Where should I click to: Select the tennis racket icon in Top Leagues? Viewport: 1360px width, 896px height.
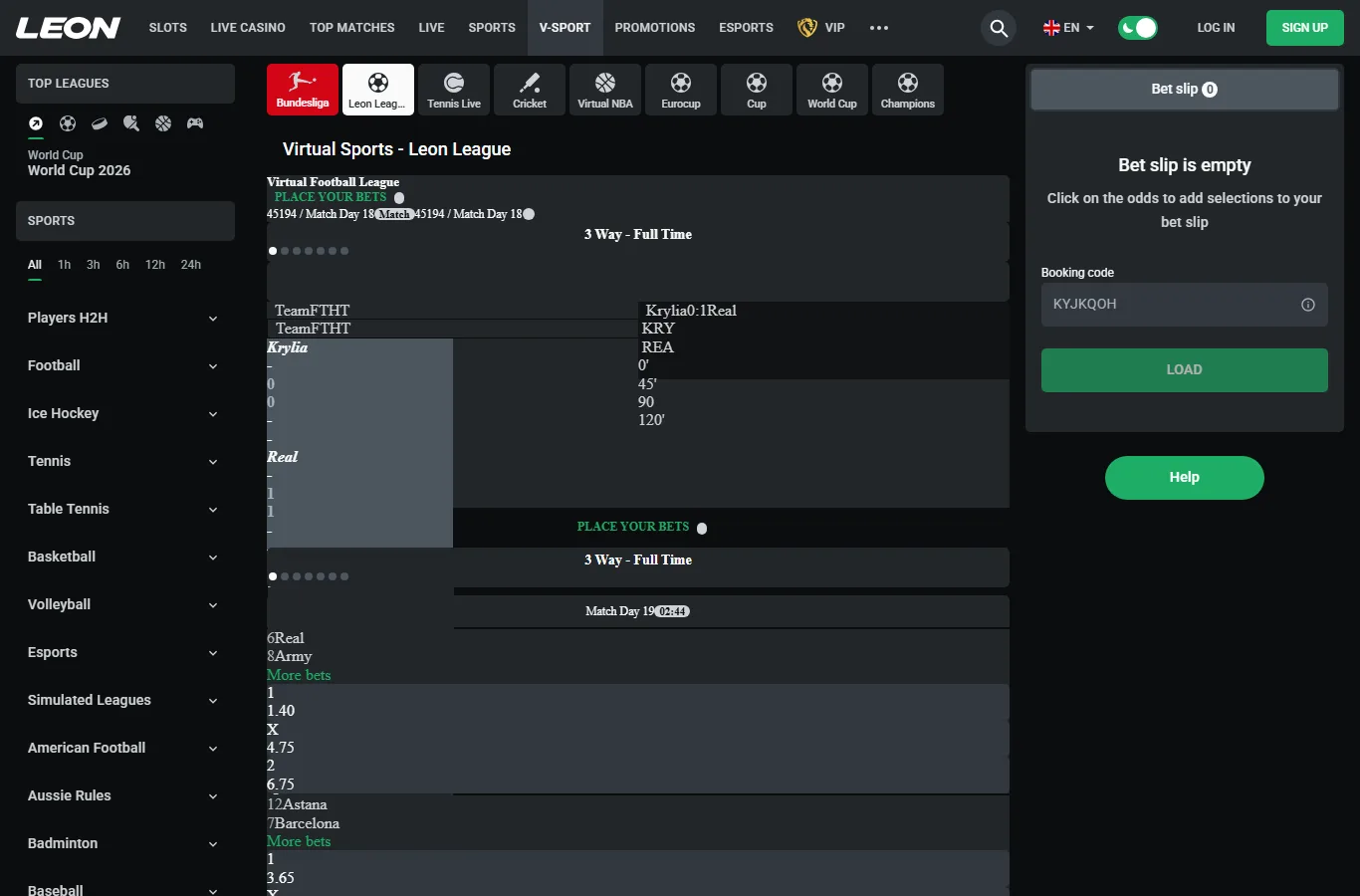click(x=131, y=123)
